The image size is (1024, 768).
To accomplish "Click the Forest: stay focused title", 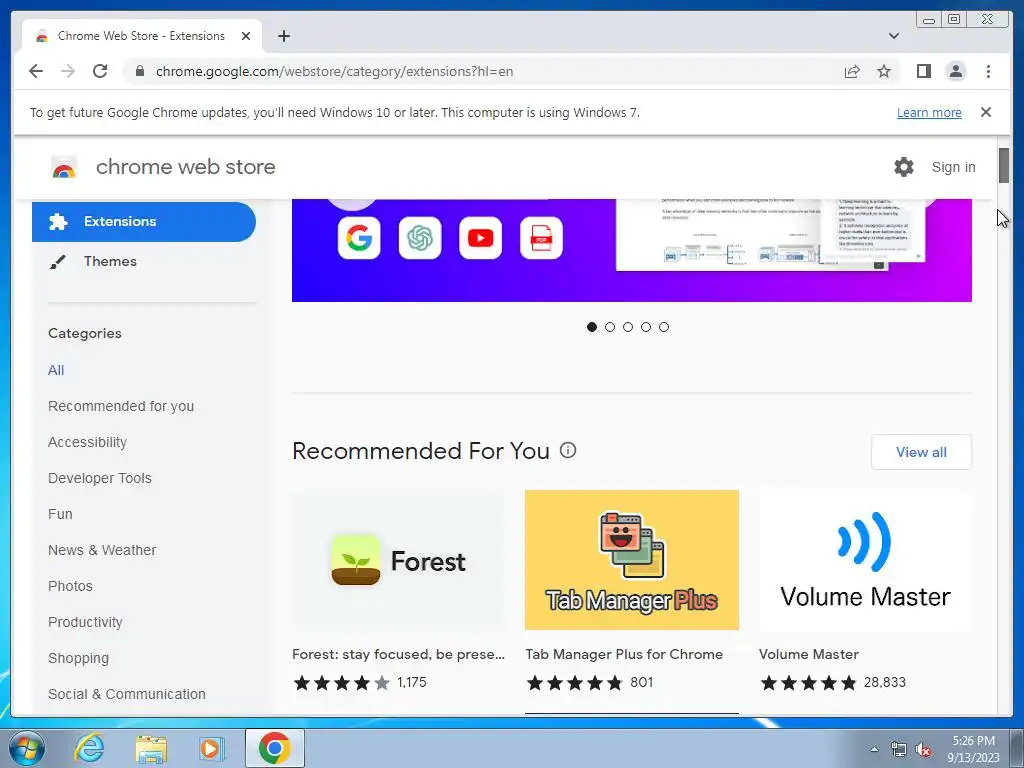I will point(398,654).
